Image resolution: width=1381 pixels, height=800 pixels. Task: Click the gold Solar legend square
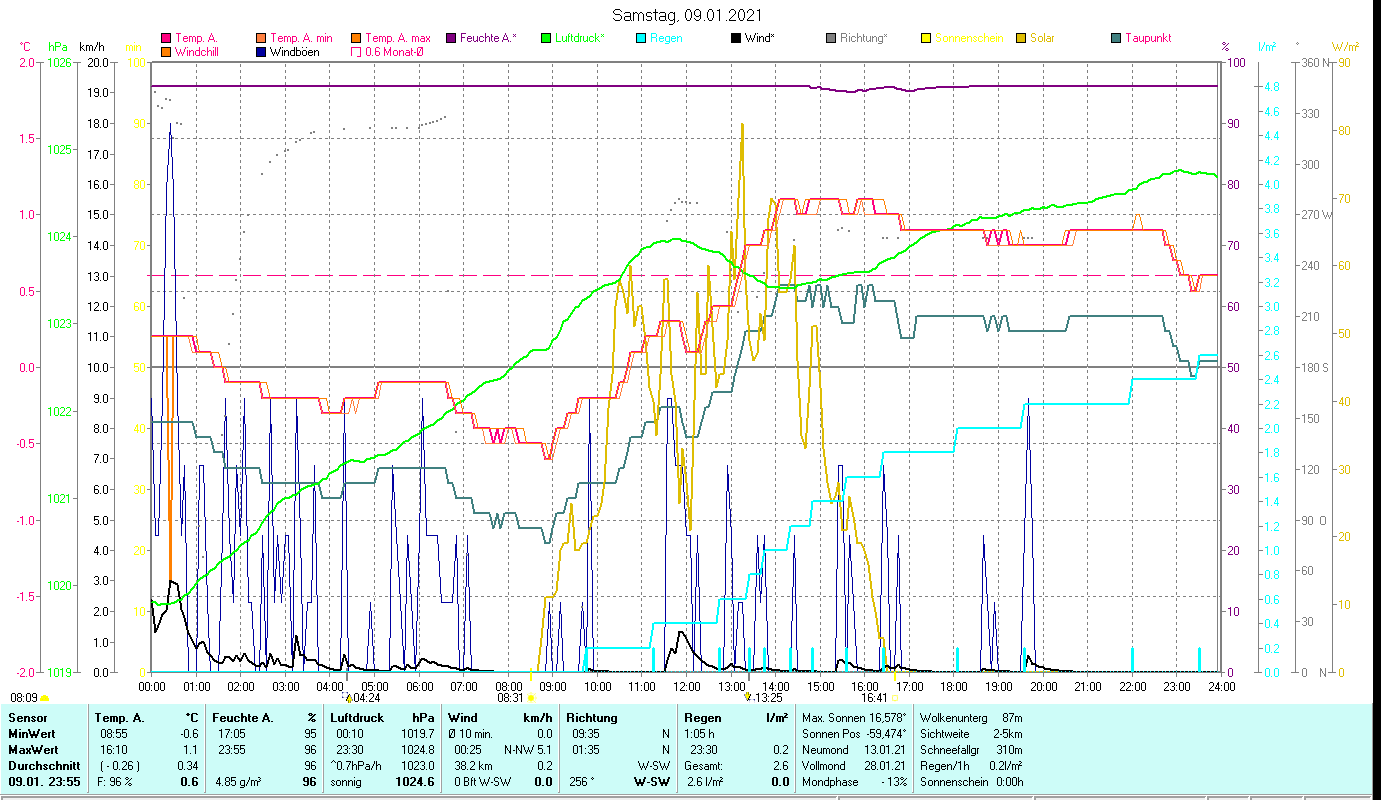click(x=1021, y=38)
